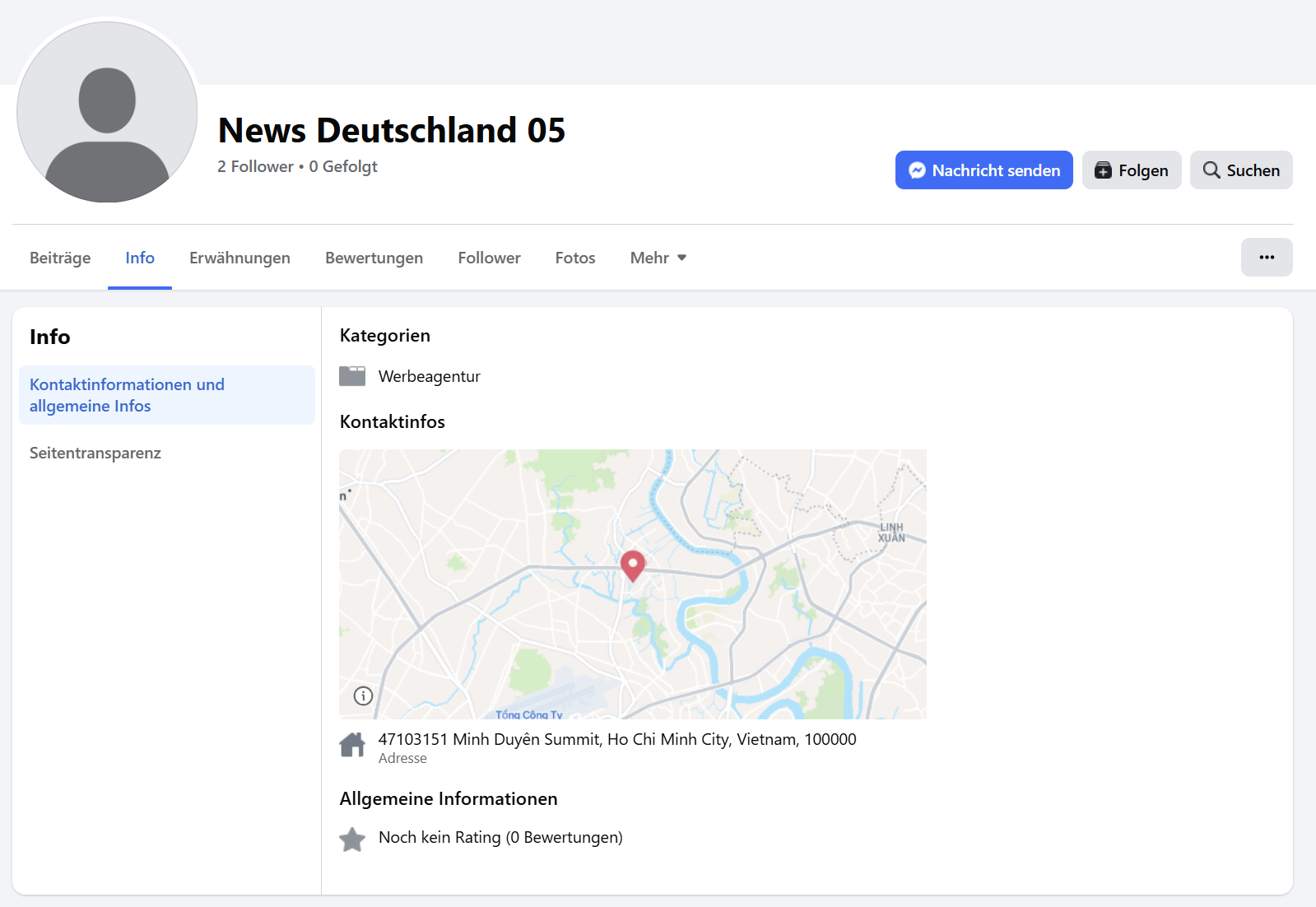Click the red location pin on map
This screenshot has width=1316, height=907.
632,565
